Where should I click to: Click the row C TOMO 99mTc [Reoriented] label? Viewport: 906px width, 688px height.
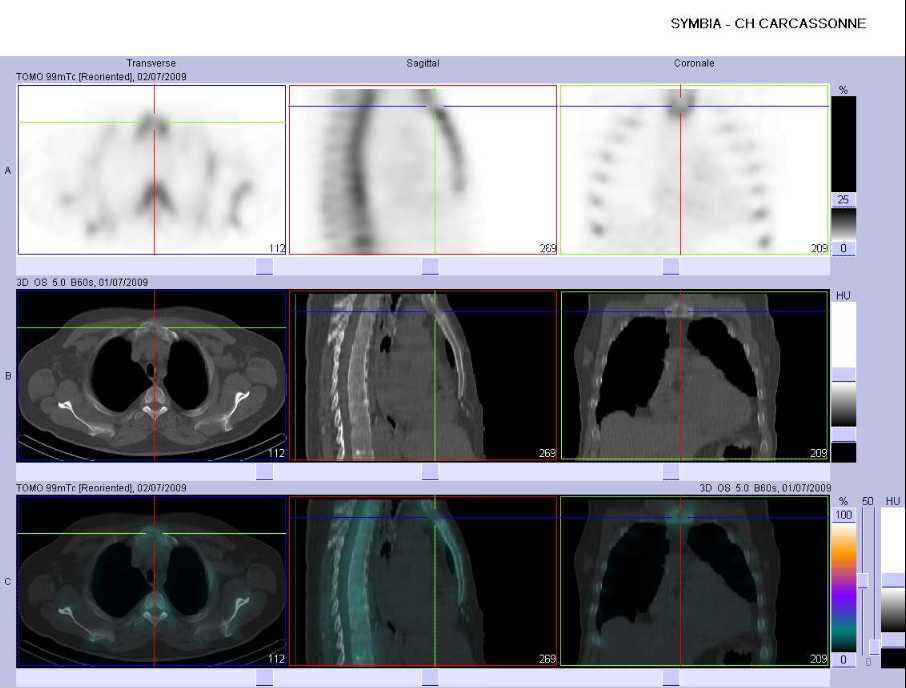pyautogui.click(x=101, y=488)
